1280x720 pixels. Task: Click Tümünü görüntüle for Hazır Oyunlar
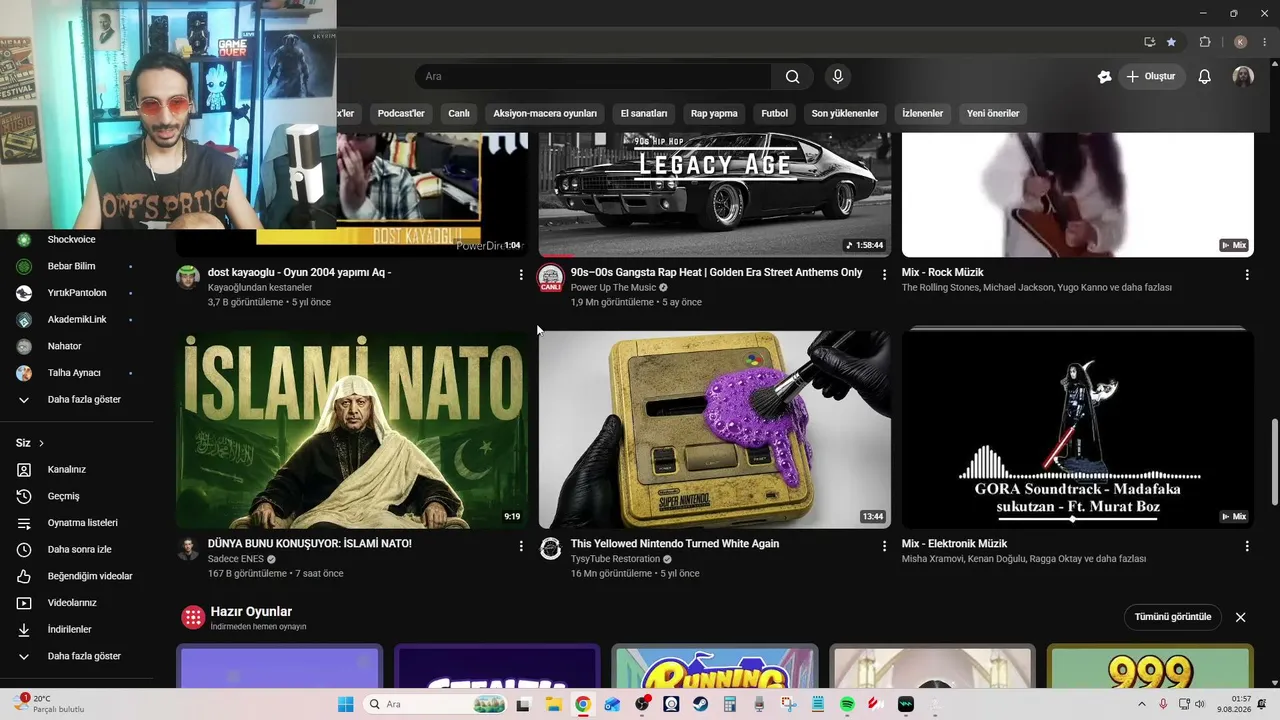coord(1173,617)
